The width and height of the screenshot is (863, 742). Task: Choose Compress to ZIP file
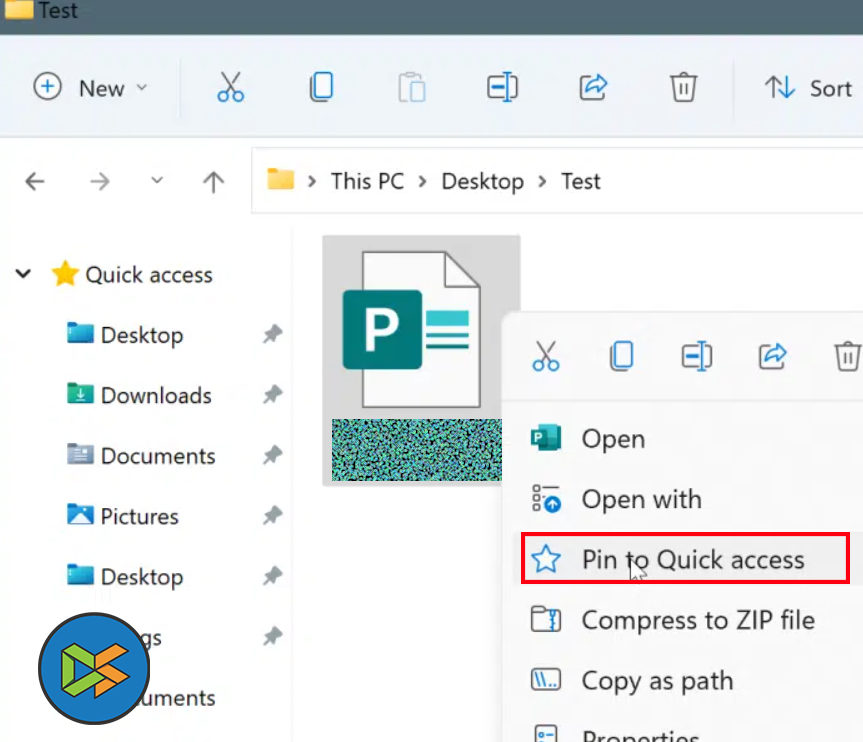pos(696,620)
